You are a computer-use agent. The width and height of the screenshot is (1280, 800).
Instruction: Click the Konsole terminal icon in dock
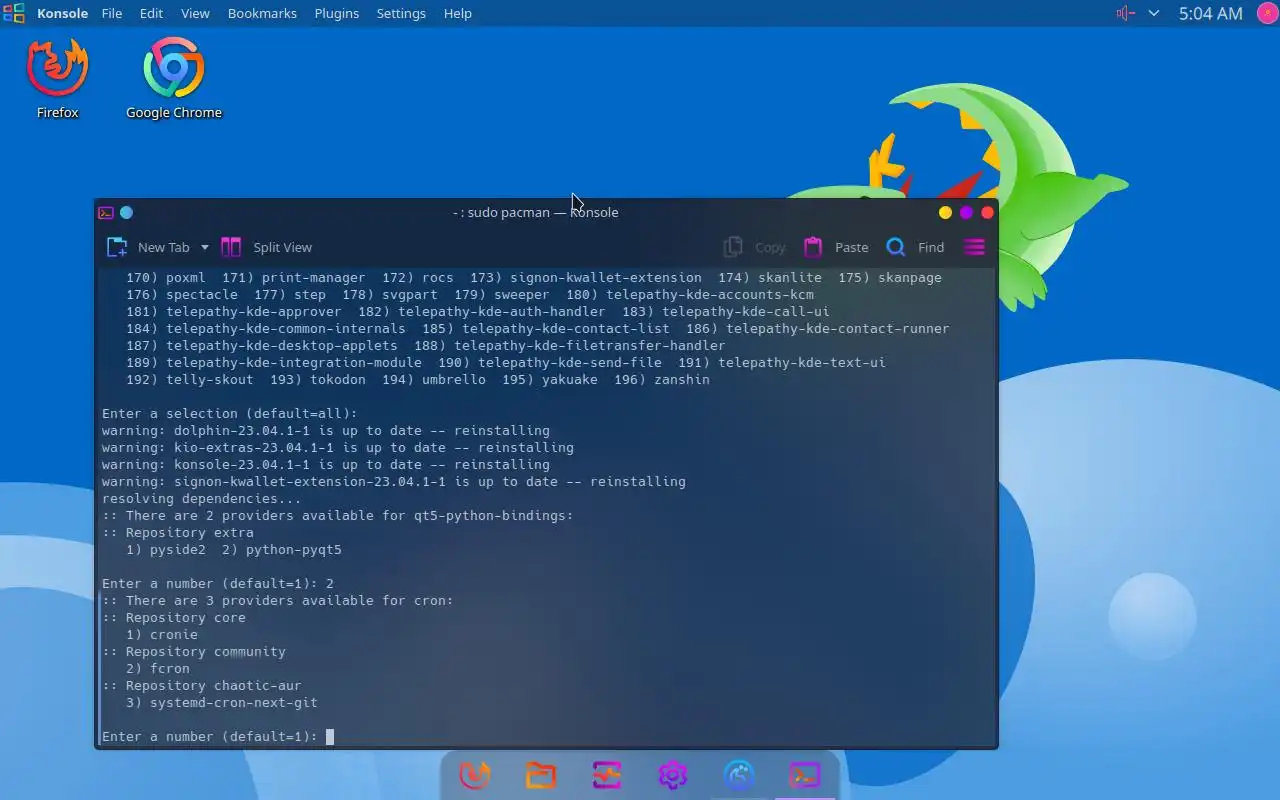[x=805, y=775]
